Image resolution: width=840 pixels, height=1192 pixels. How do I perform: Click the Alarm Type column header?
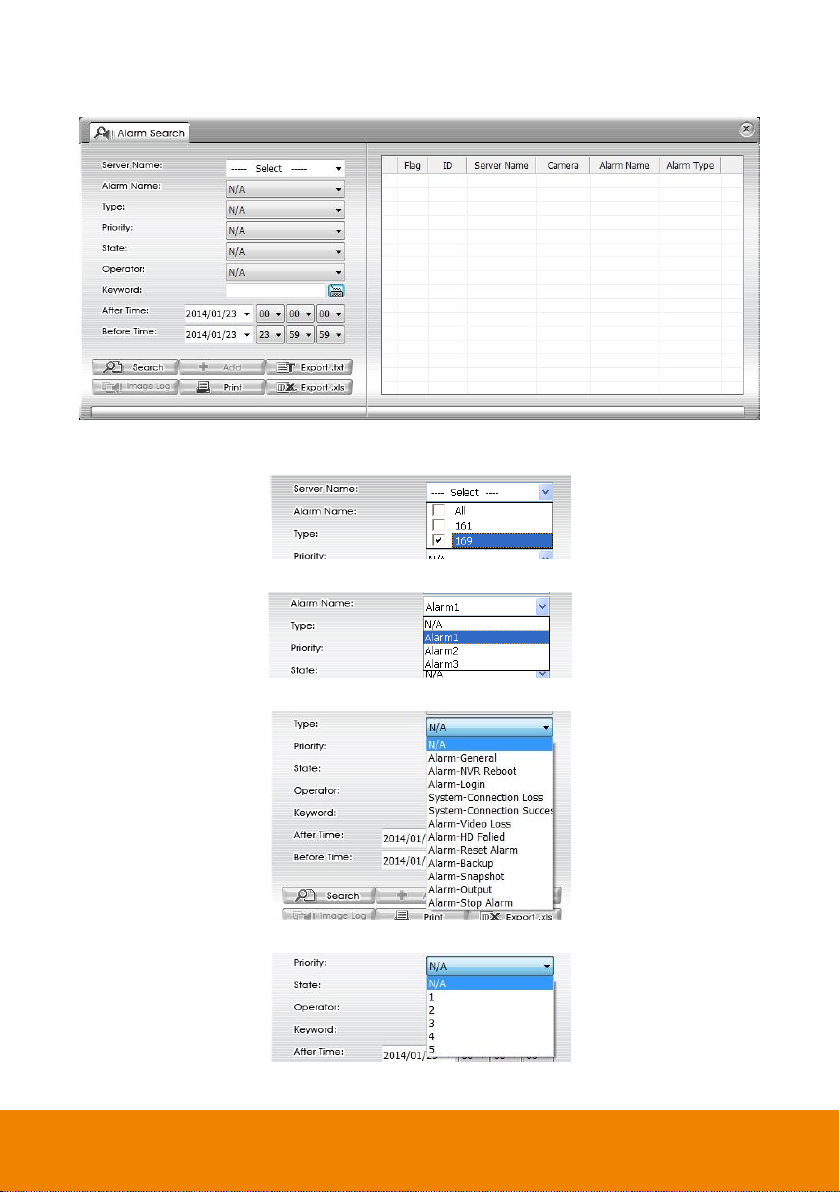pyautogui.click(x=690, y=166)
